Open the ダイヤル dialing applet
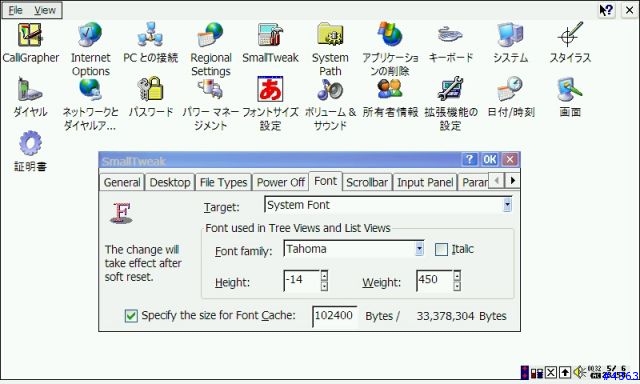This screenshot has width=640, height=384. pos(30,97)
